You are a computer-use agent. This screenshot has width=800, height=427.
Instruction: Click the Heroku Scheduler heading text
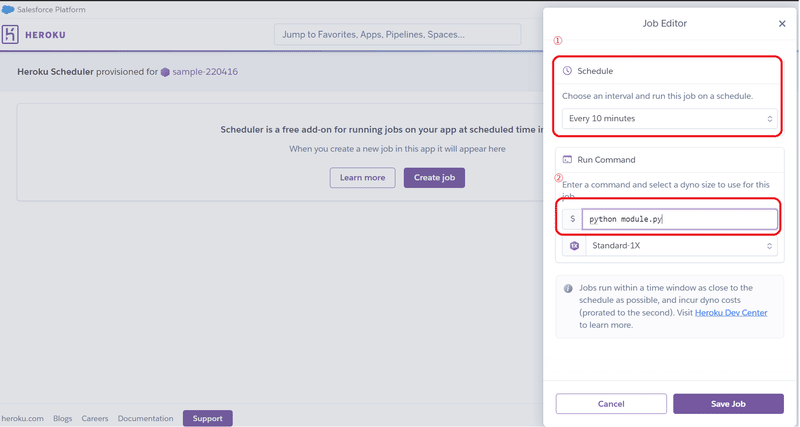tap(55, 72)
